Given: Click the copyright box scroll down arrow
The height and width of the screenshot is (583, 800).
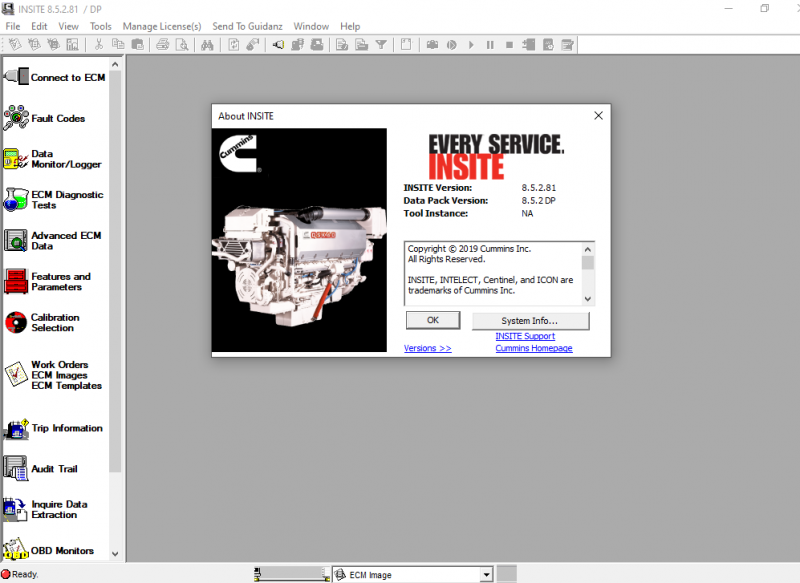Looking at the screenshot, I should click(x=588, y=299).
